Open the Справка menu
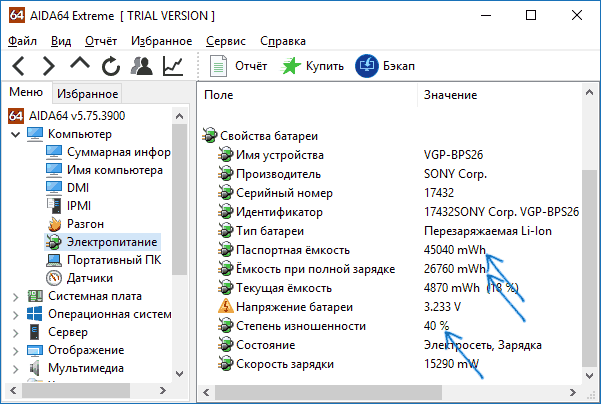 (x=283, y=41)
